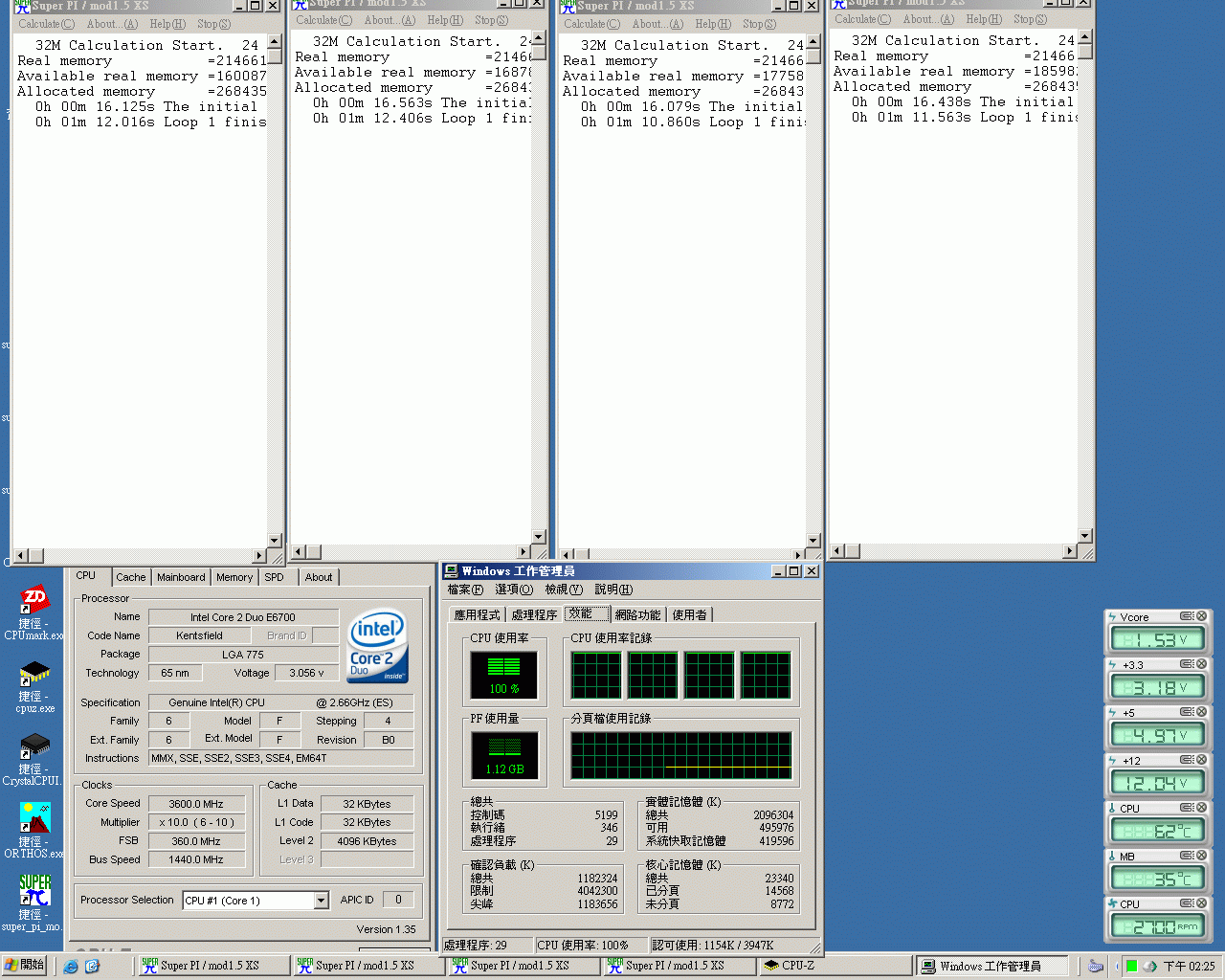This screenshot has height=980, width=1225.
Task: Open the 檢視(V) menu in Task Manager
Action: (x=564, y=590)
